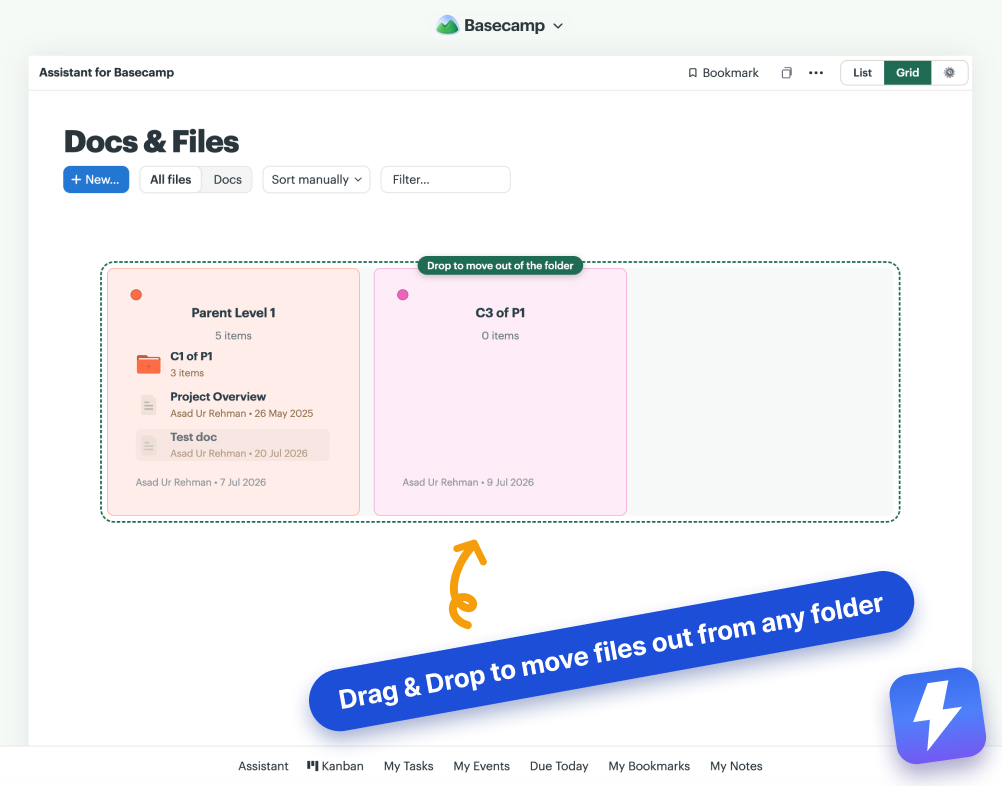1002x786 pixels.
Task: Open the three-dots more options menu
Action: click(x=816, y=73)
